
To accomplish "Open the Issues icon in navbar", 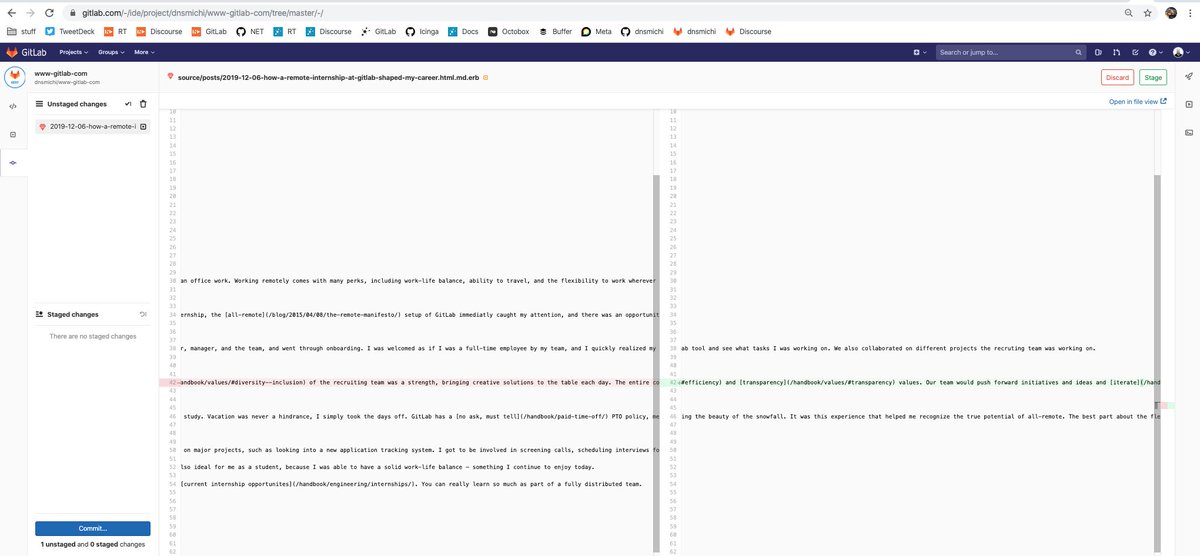I will click(1098, 52).
